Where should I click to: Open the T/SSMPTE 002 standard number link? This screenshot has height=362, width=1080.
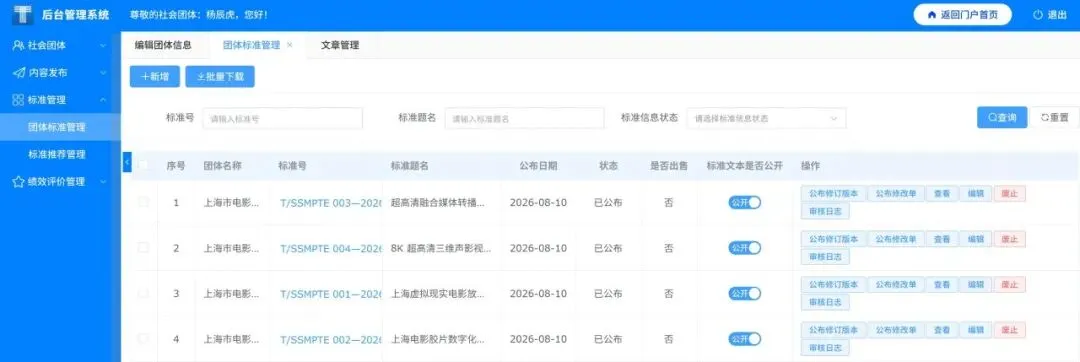(331, 339)
